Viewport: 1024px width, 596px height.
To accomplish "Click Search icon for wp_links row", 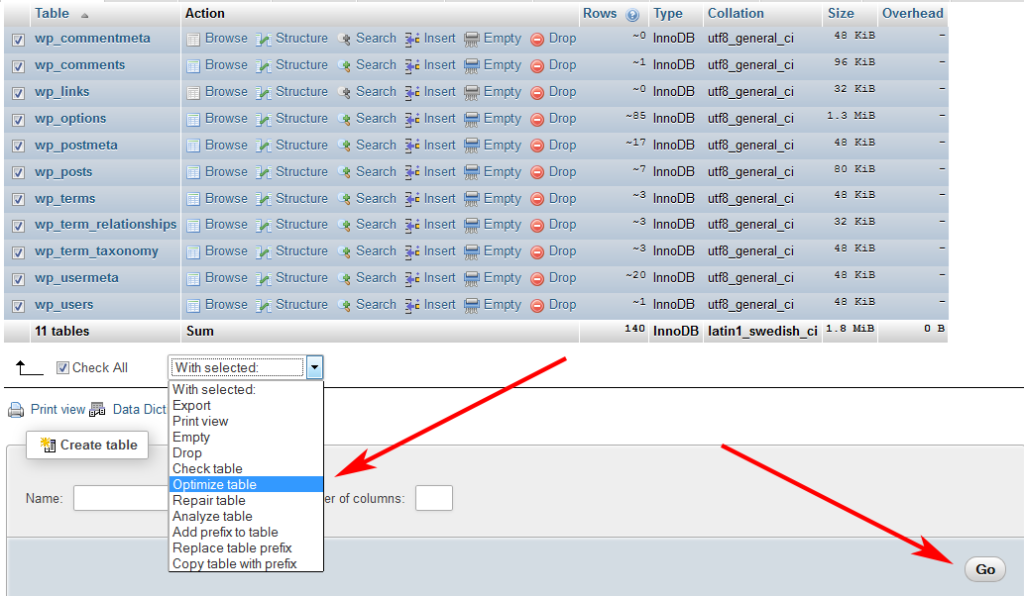I will tap(344, 93).
